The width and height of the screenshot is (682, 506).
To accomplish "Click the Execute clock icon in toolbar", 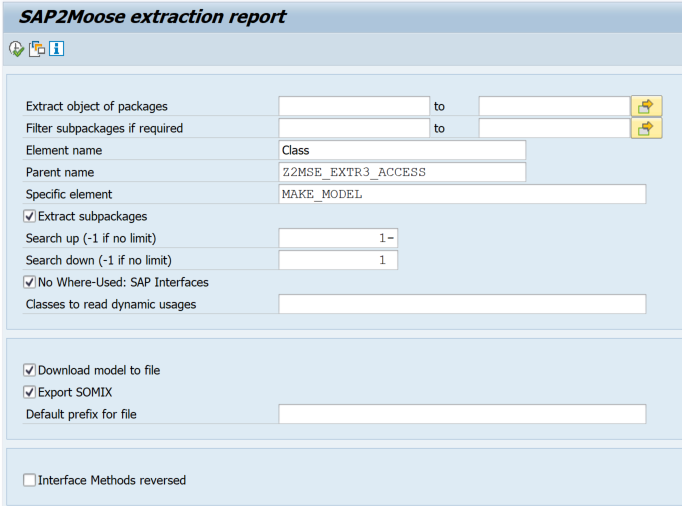I will tap(17, 49).
